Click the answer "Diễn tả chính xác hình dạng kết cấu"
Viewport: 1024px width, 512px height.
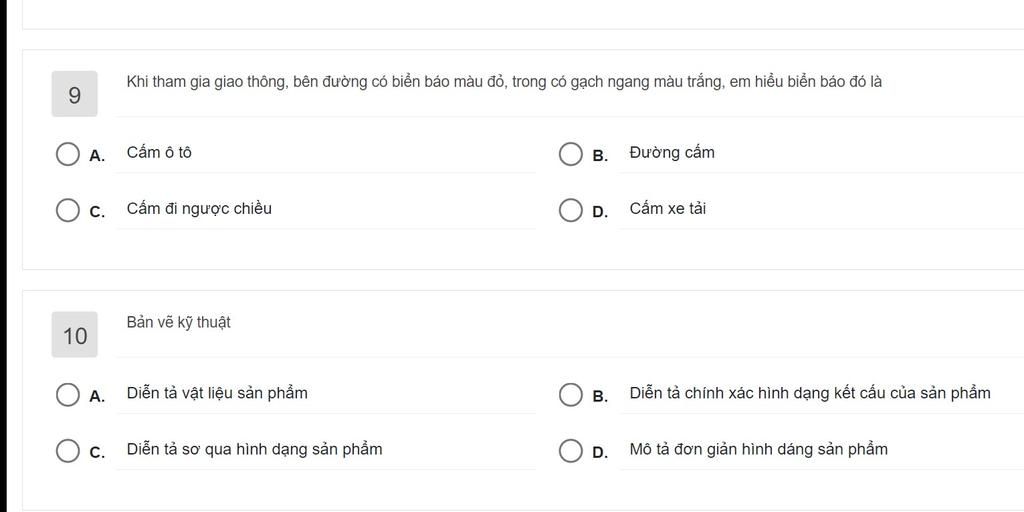point(810,393)
